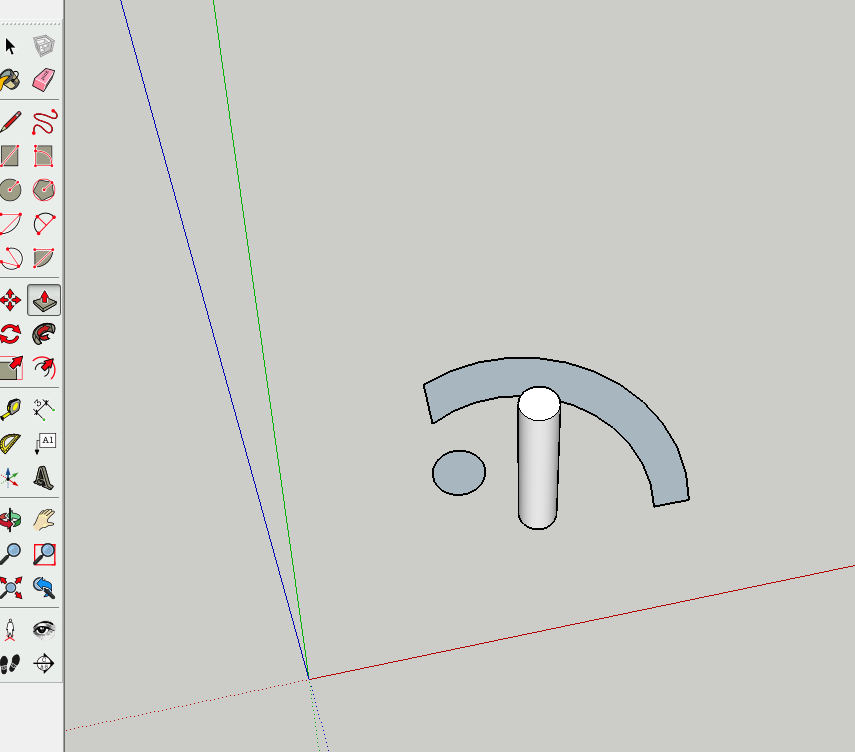The height and width of the screenshot is (752, 855).
Task: Choose the 3D Text tool
Action: pos(44,478)
